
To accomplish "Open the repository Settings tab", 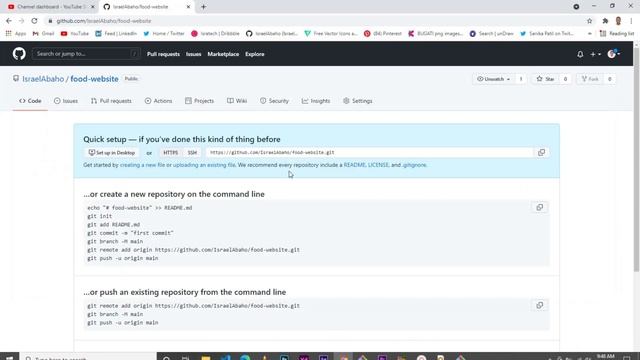I will coord(358,101).
